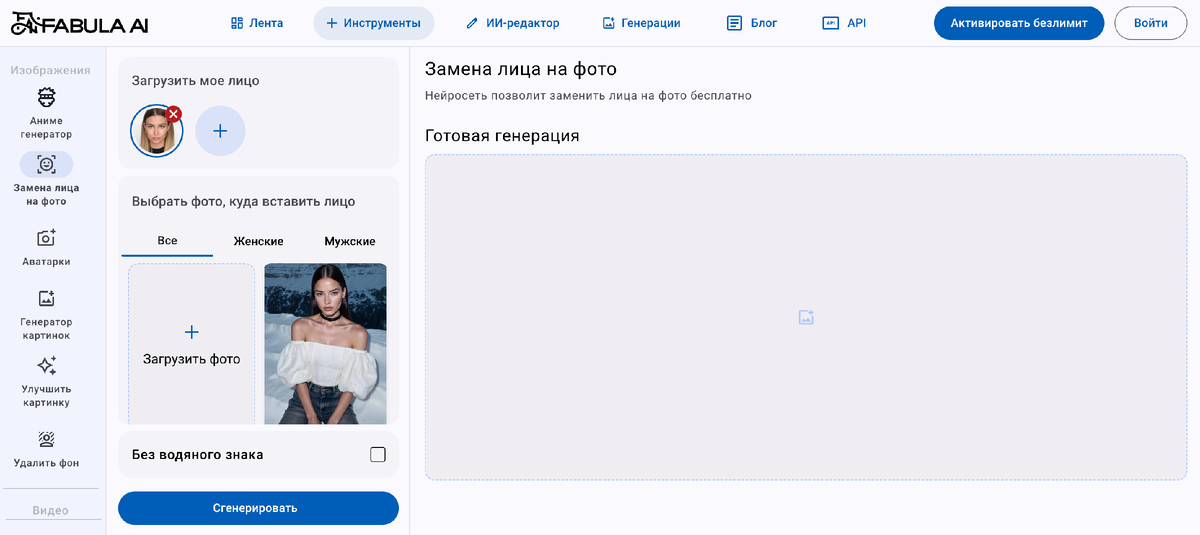This screenshot has width=1200, height=535.
Task: Click the Аниме генератор label
Action: [46, 127]
